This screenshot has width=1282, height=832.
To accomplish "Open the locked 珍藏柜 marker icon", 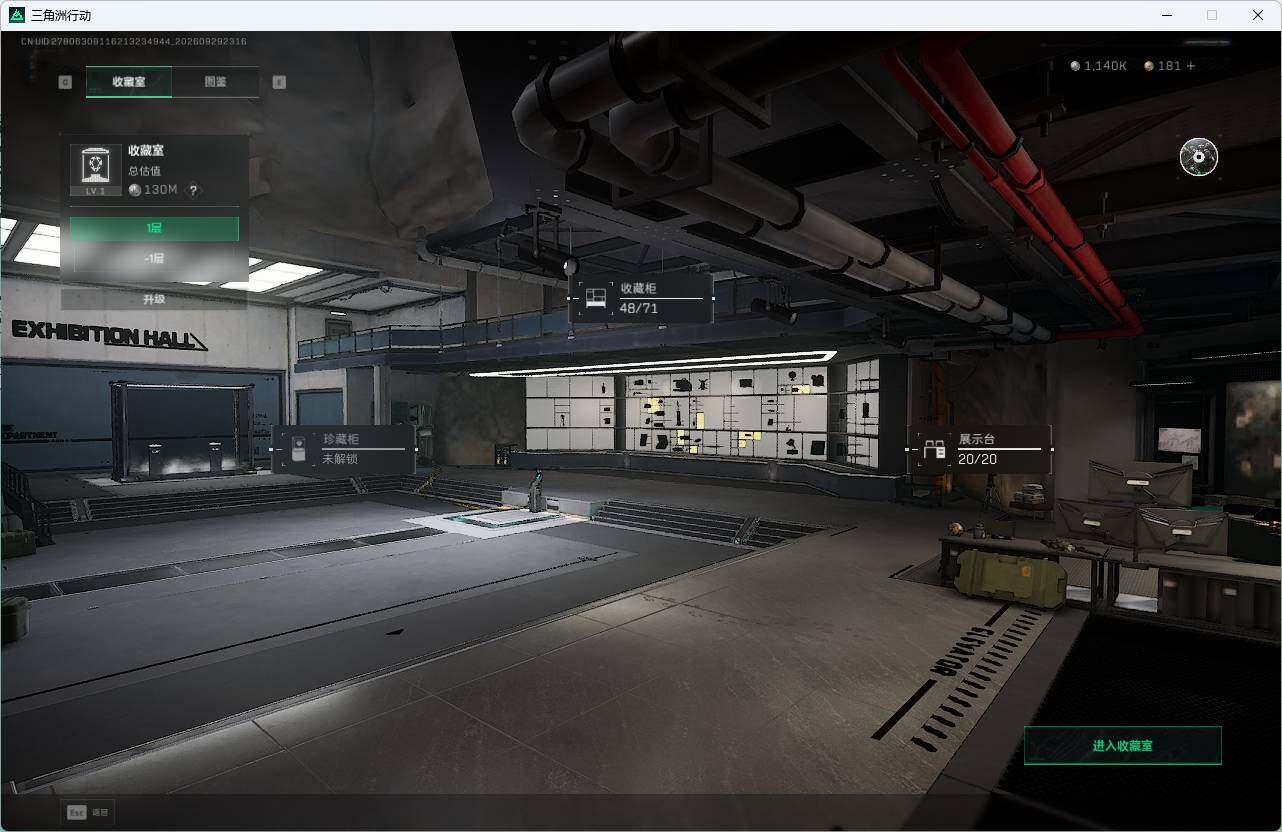I will tap(297, 449).
